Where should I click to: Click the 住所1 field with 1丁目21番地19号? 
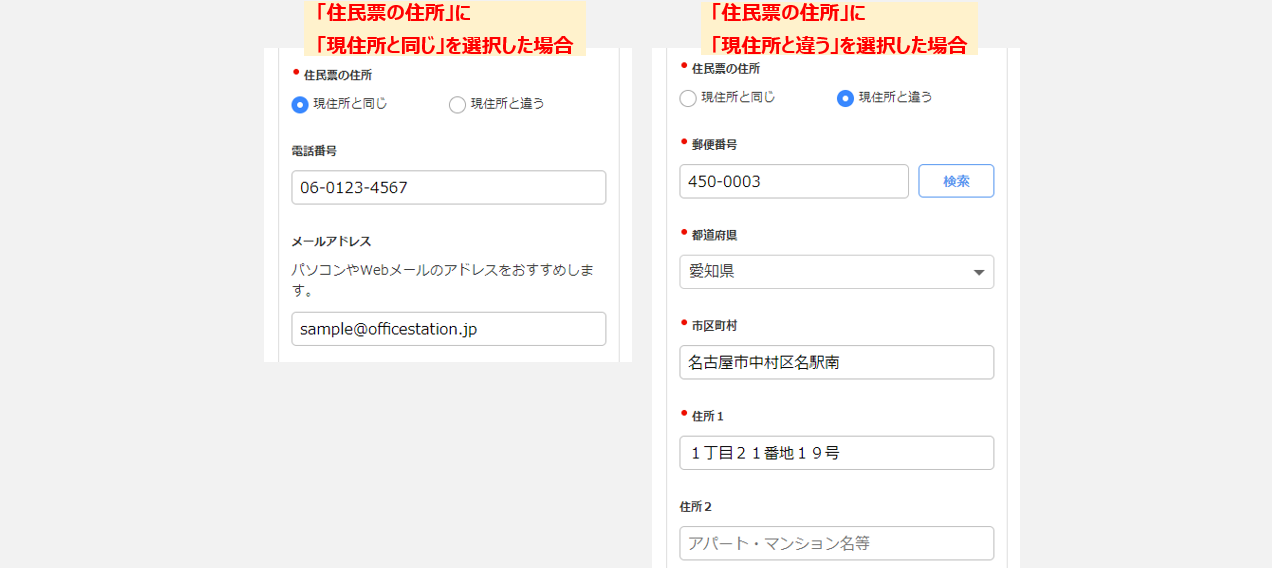(837, 453)
